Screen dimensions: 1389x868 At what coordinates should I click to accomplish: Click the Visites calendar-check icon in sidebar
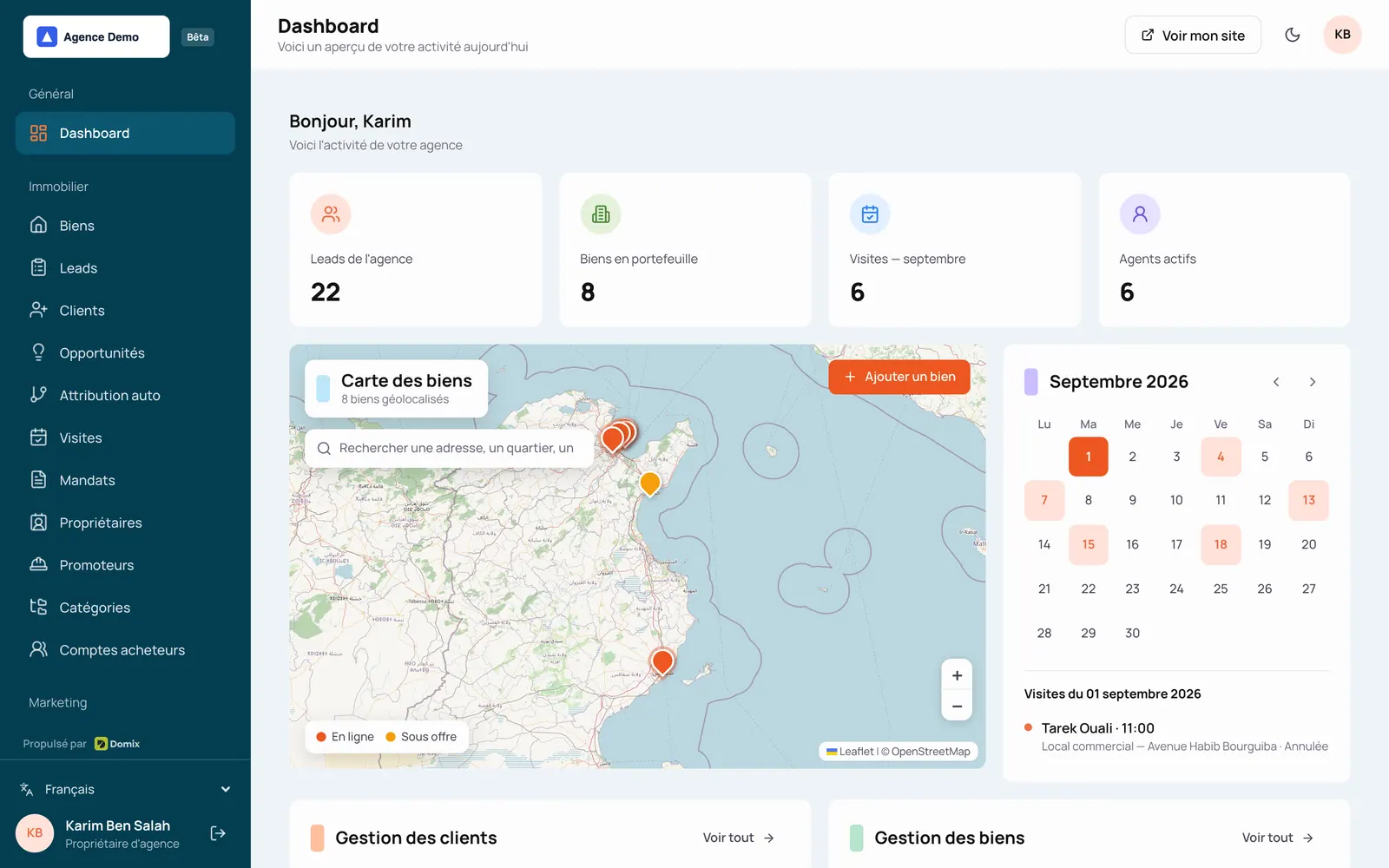pos(38,437)
